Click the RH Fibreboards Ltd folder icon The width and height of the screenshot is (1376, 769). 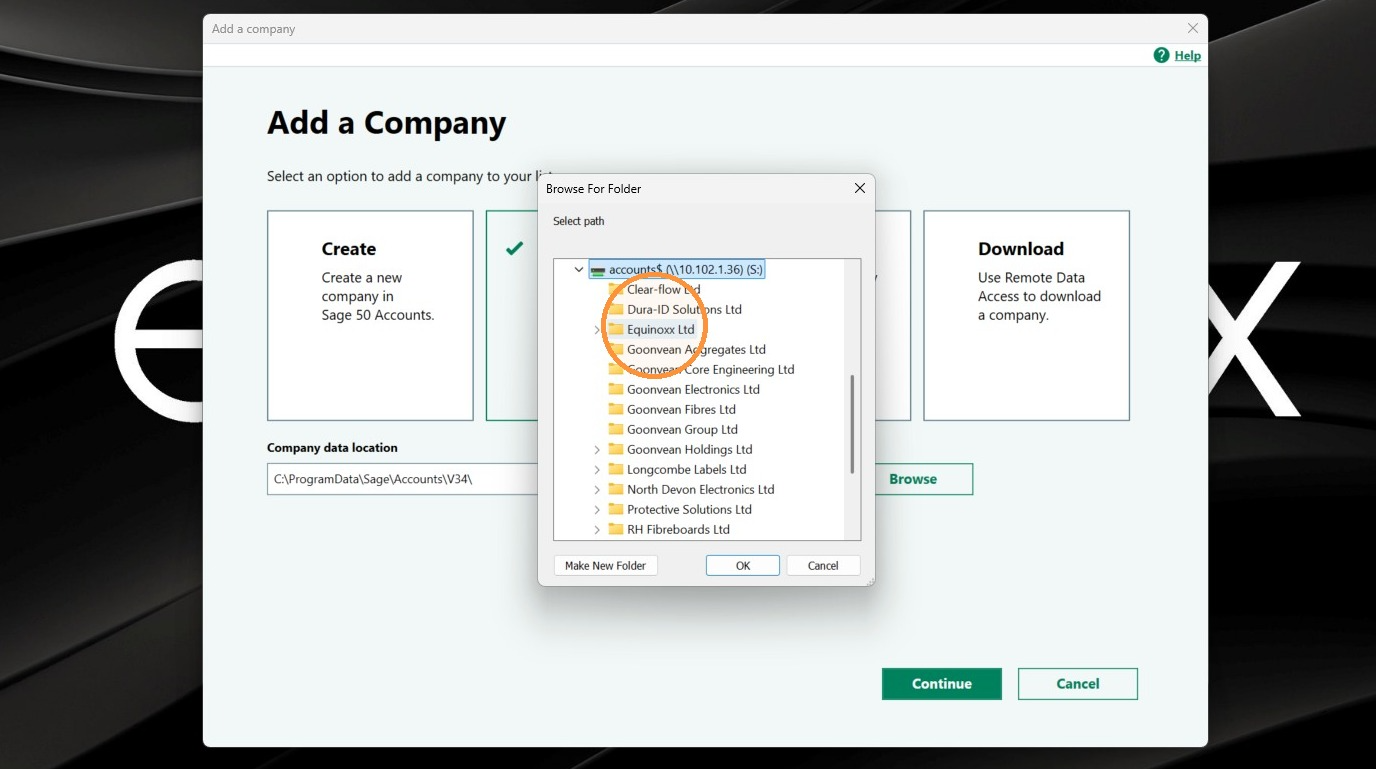coord(616,529)
